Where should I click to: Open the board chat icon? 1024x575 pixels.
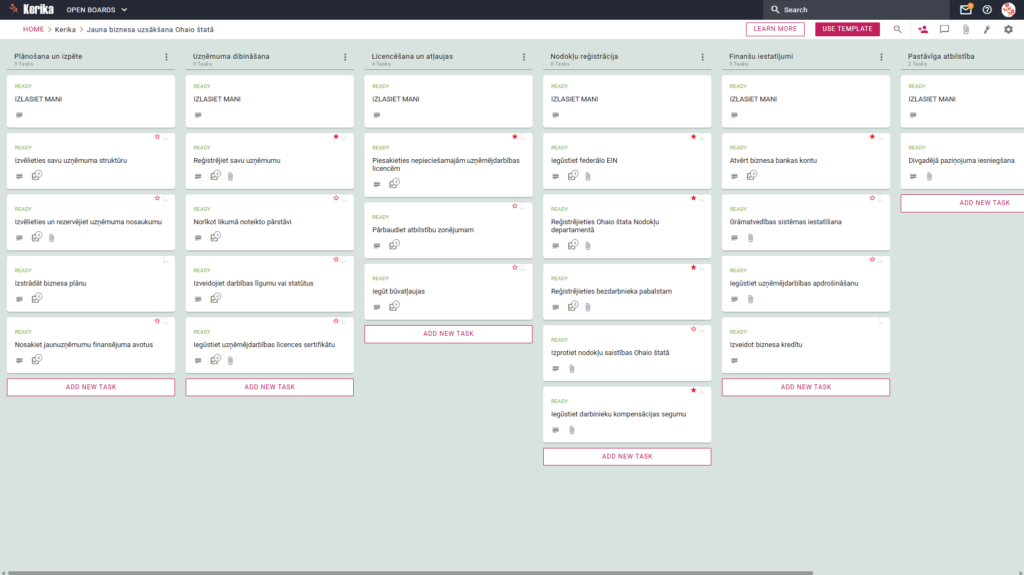point(944,29)
